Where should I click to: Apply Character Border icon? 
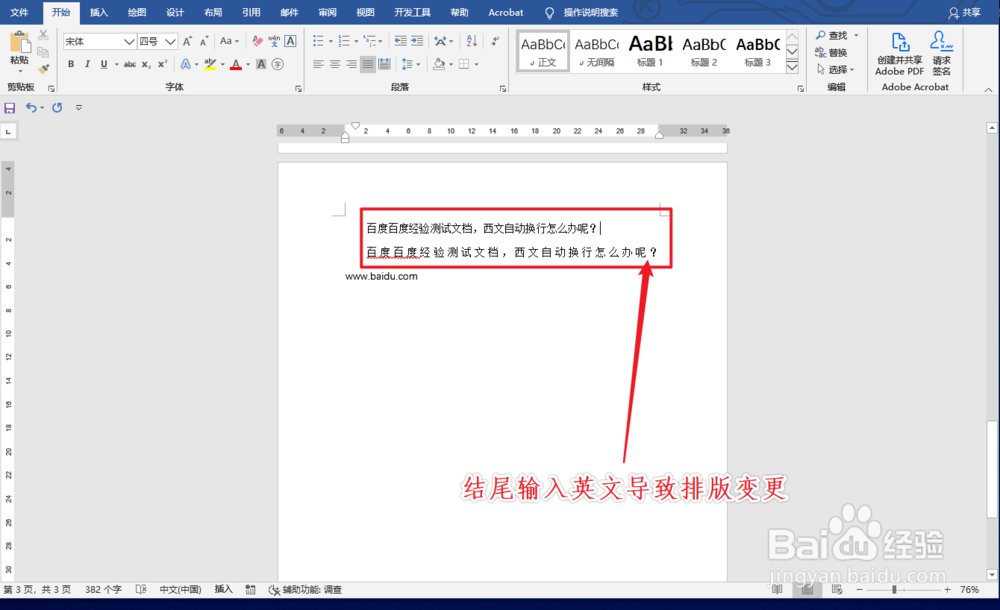coord(290,41)
